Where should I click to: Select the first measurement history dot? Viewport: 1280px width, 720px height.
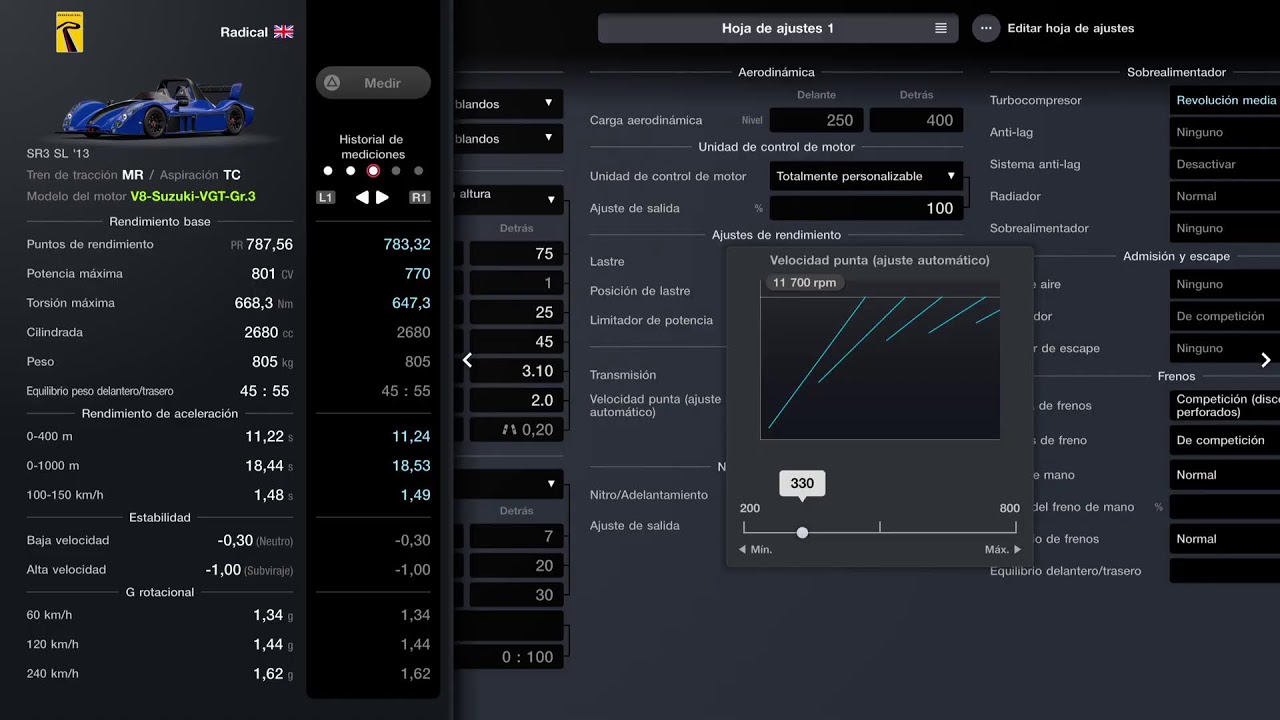[328, 171]
